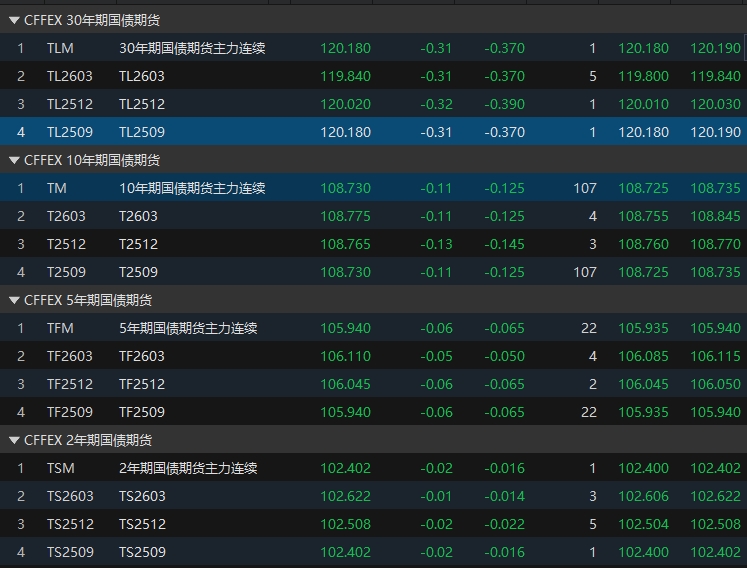
Task: Select T2509 contract code
Action: tap(66, 272)
